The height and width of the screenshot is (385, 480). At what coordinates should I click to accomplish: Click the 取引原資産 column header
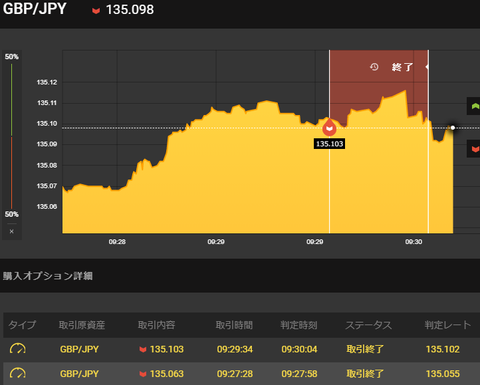(x=82, y=325)
